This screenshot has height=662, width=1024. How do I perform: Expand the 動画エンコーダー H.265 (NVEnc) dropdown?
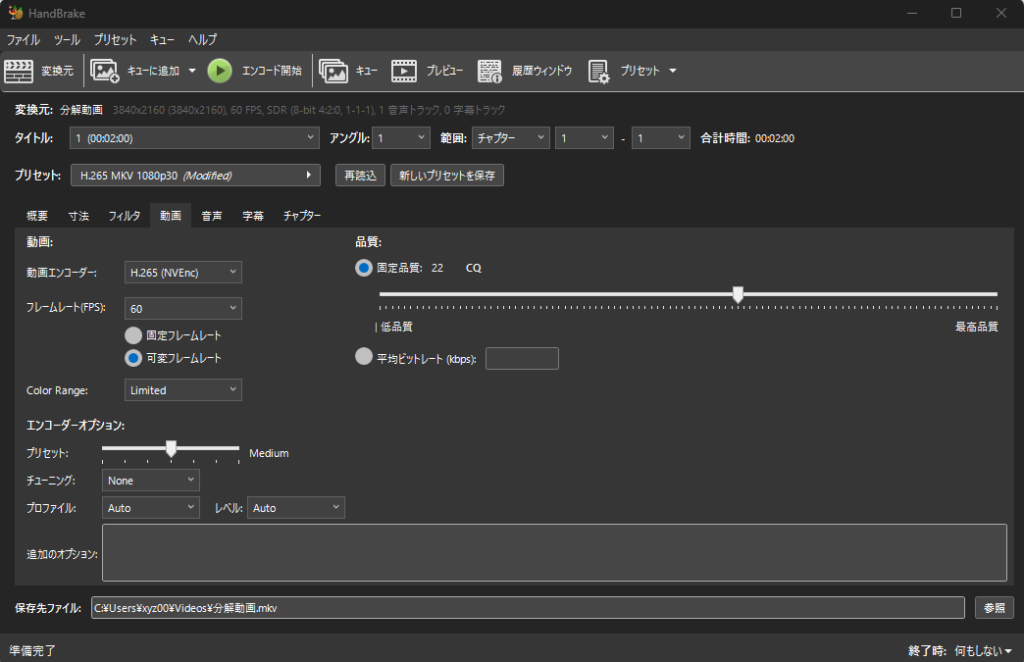point(183,272)
